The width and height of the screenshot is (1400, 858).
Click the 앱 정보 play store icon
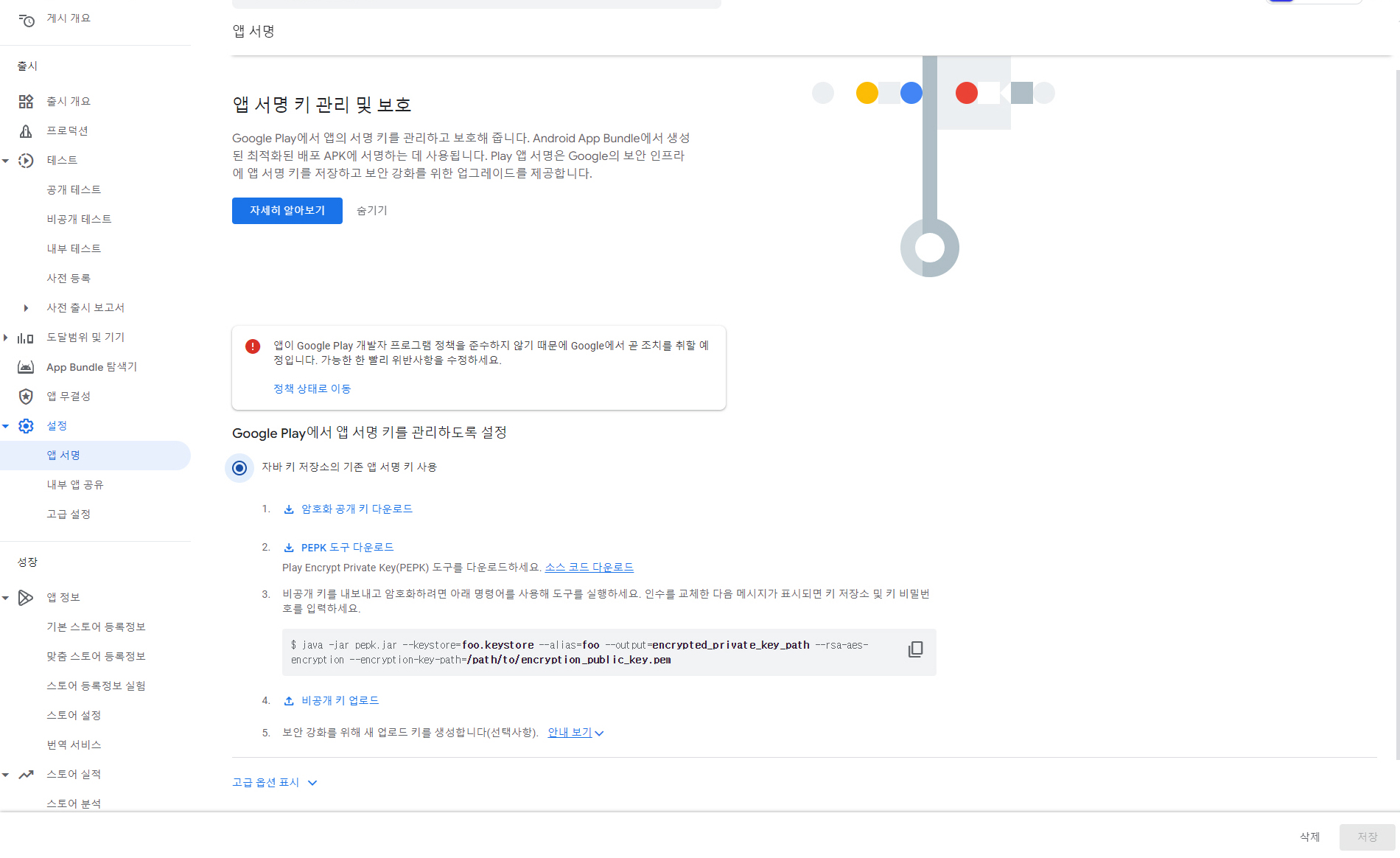click(x=26, y=597)
